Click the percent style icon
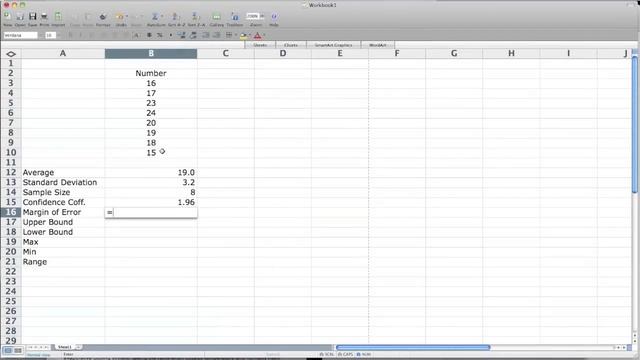This screenshot has width=640, height=360. click(160, 36)
